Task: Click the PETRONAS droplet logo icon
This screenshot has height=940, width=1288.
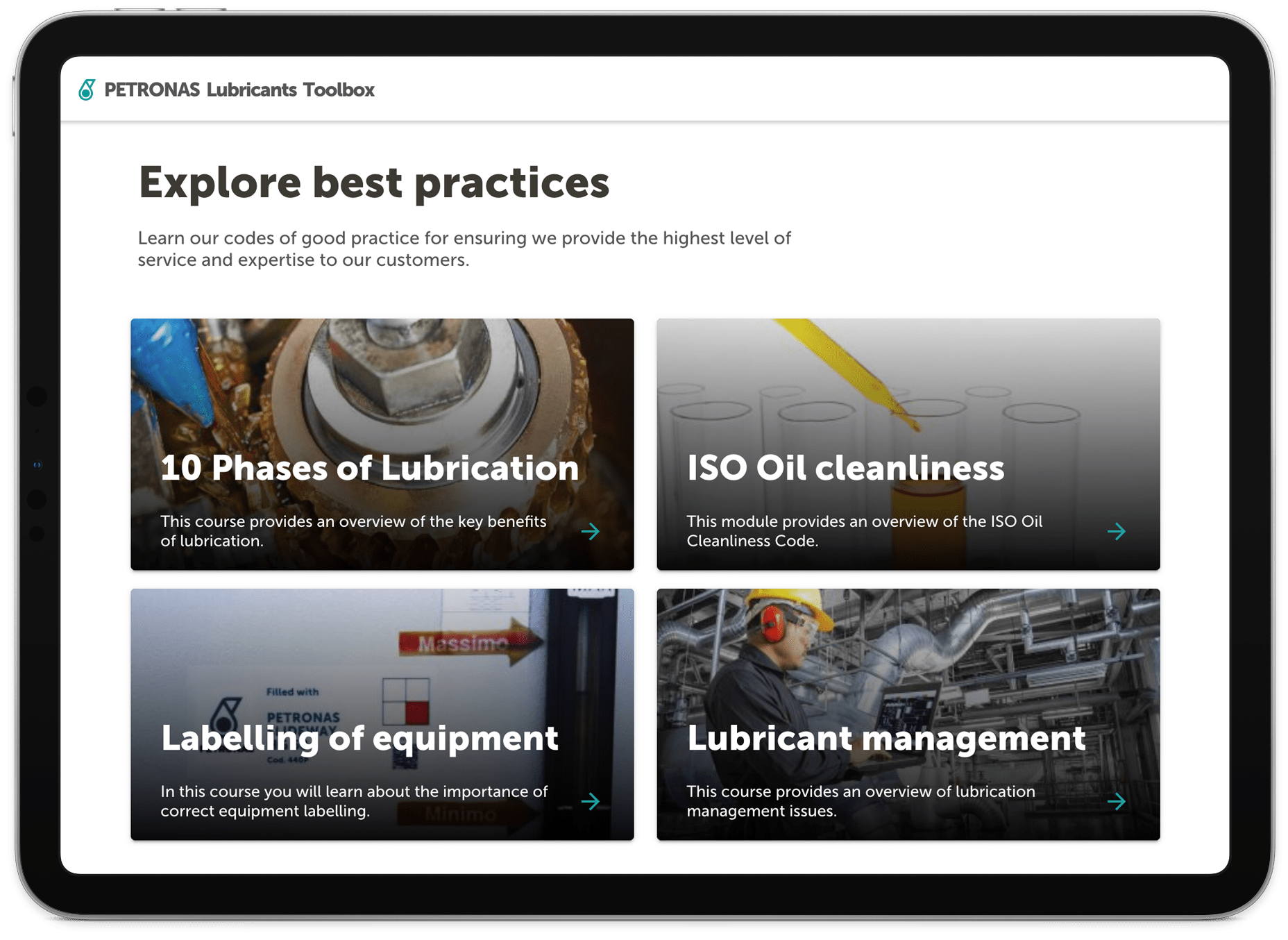Action: click(87, 90)
